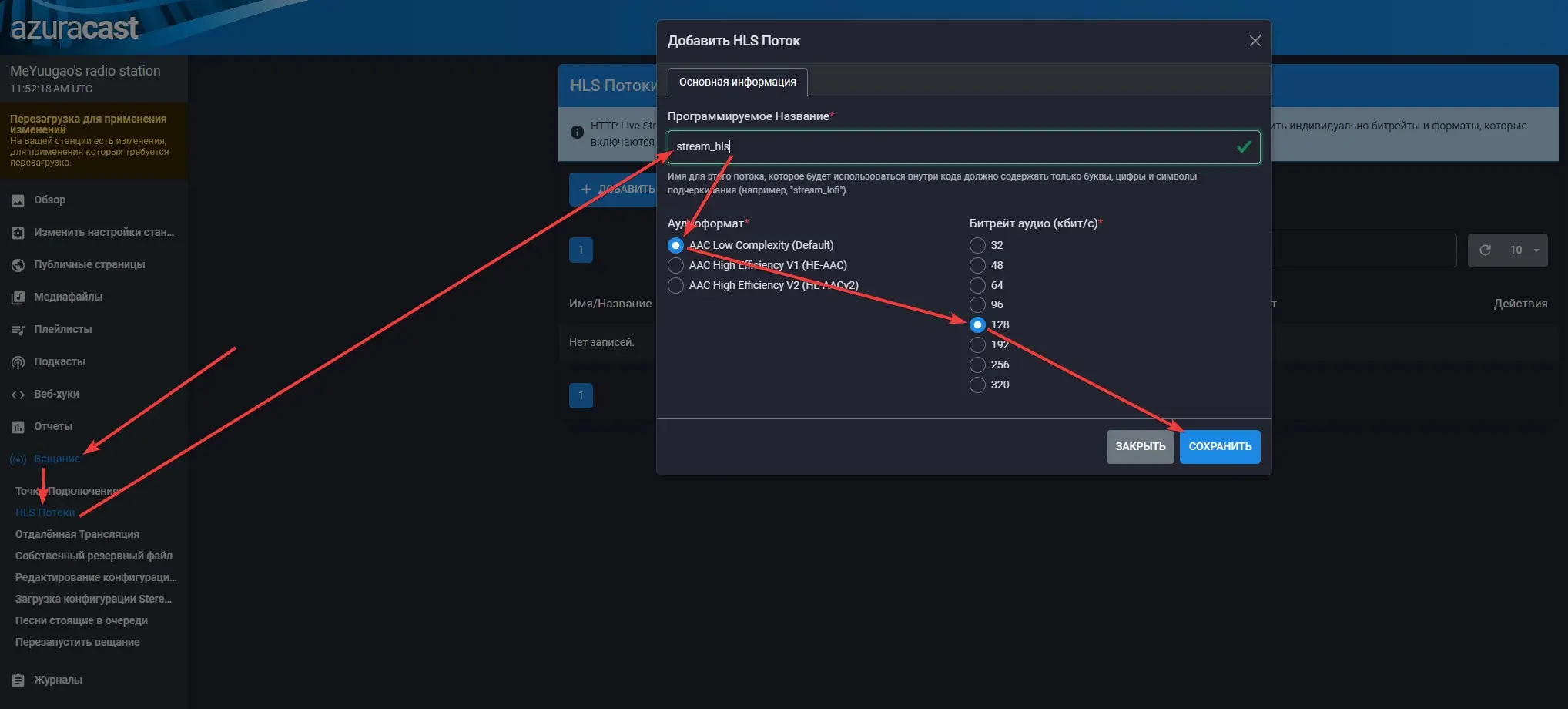Click the Broadcasting (Вещание) antenna icon

pyautogui.click(x=18, y=459)
